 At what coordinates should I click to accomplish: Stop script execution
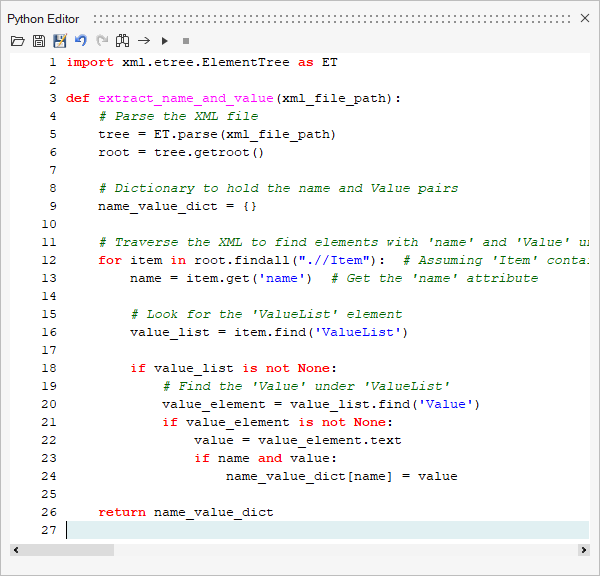[186, 41]
